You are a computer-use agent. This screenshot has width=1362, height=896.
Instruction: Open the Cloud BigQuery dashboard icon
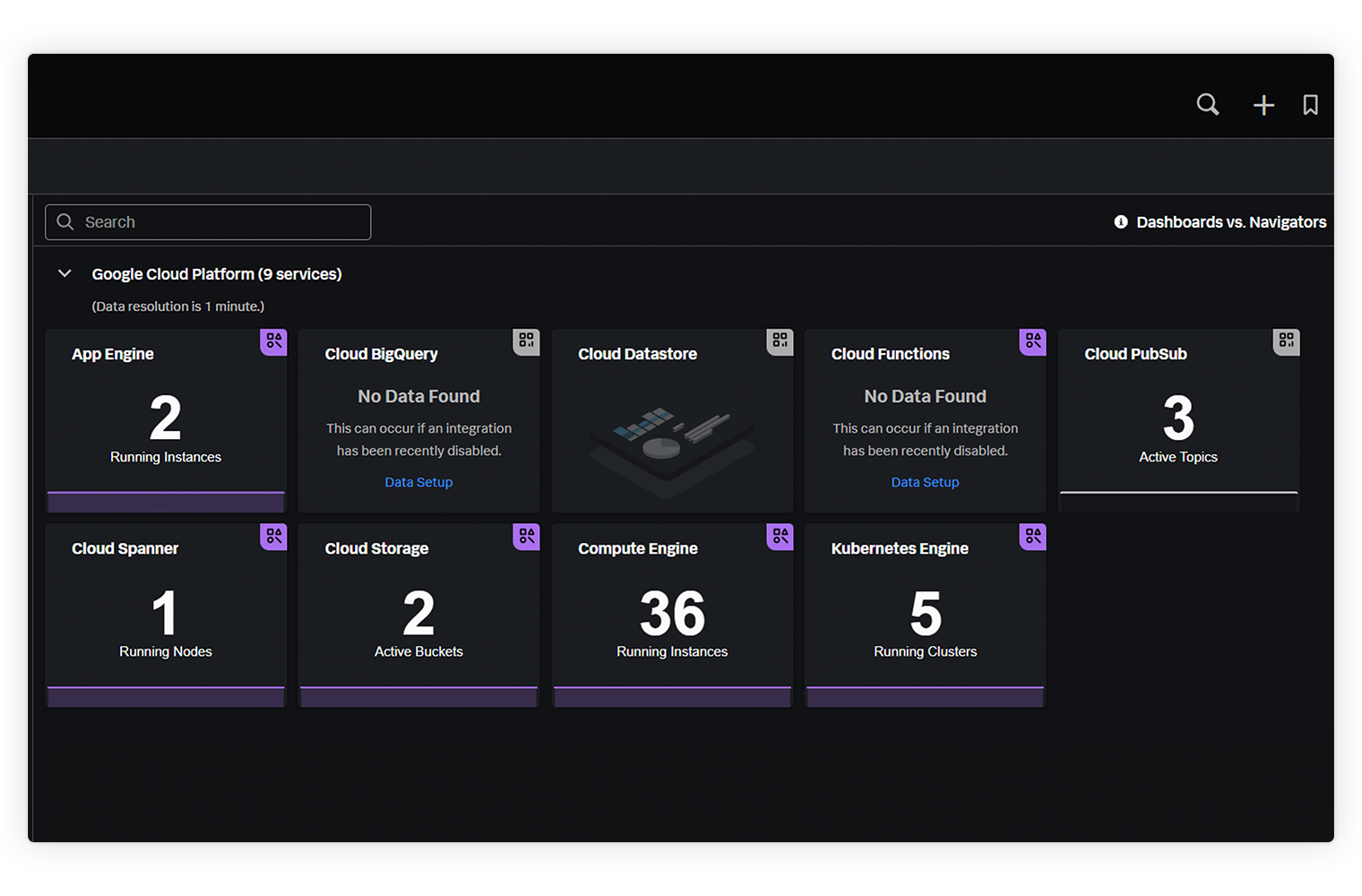[x=526, y=341]
